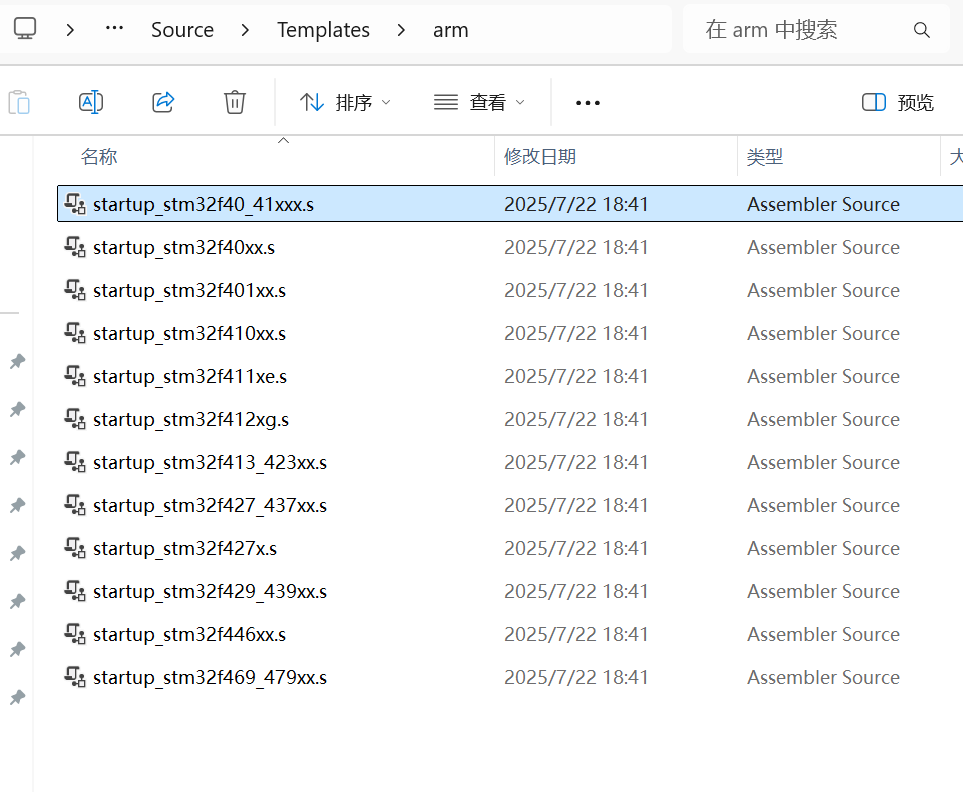The height and width of the screenshot is (792, 963).
Task: Toggle the 预览 (Preview) pane
Action: click(x=897, y=101)
